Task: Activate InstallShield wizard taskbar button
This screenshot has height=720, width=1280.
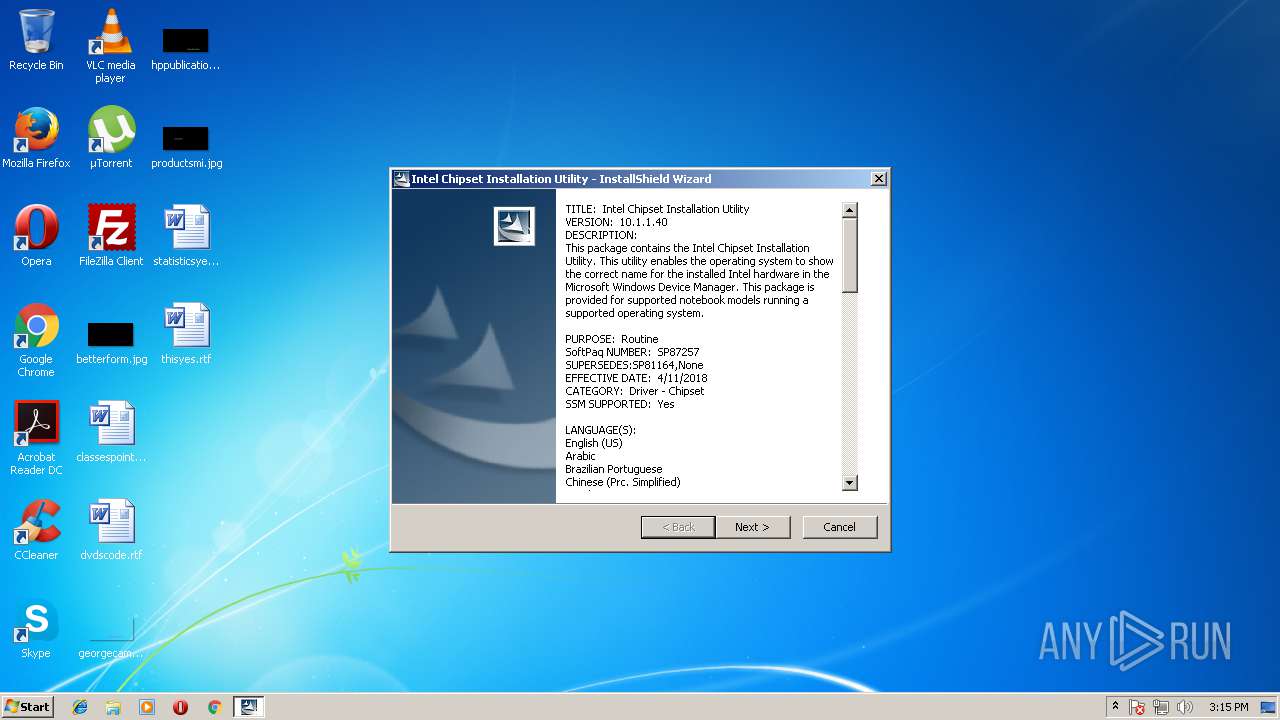Action: [x=249, y=707]
